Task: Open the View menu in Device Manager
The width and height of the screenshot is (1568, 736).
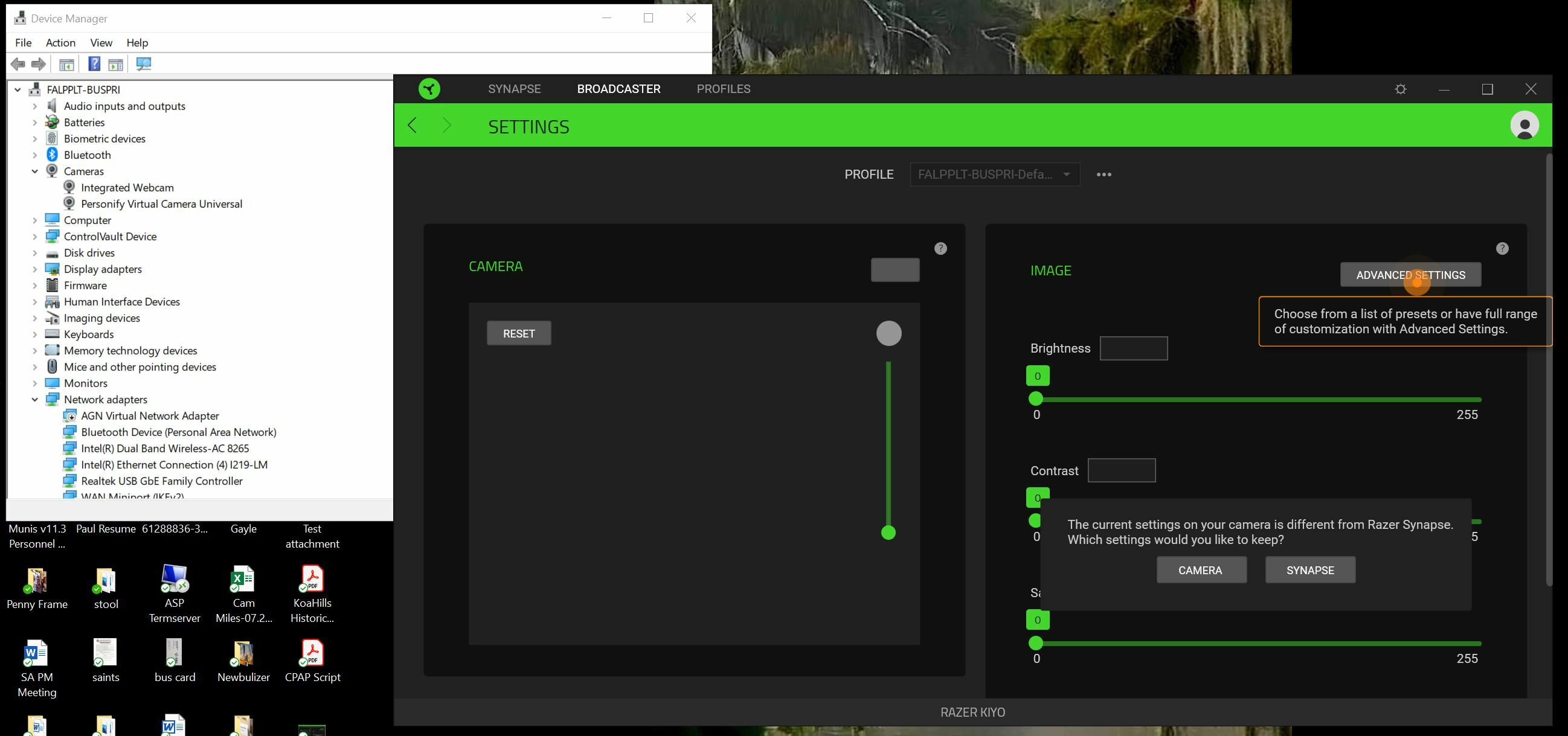Action: tap(101, 43)
